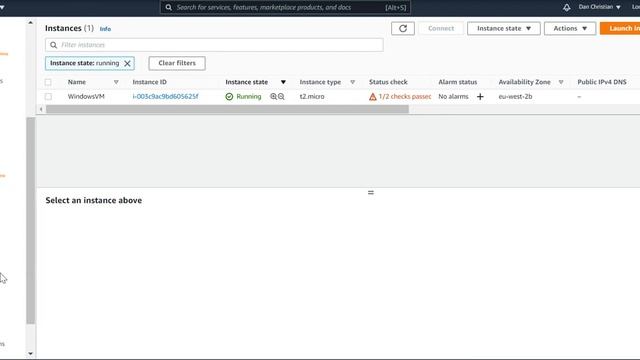Click the top search services field
Screen dimensions: 640x360
pos(285,7)
